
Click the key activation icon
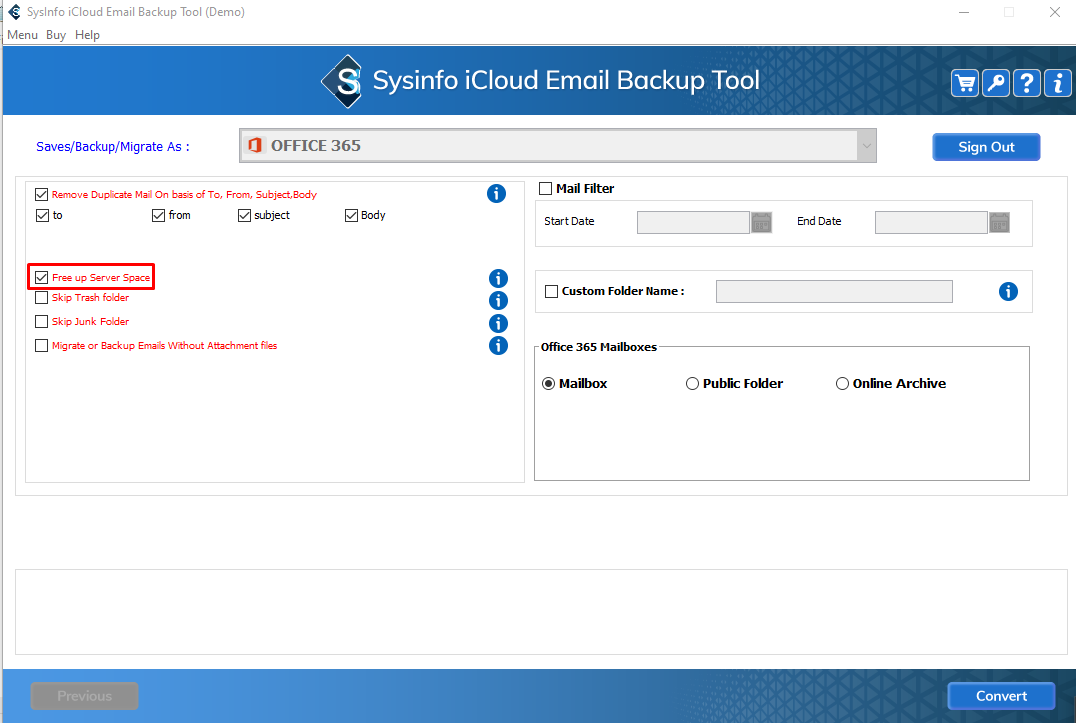996,83
